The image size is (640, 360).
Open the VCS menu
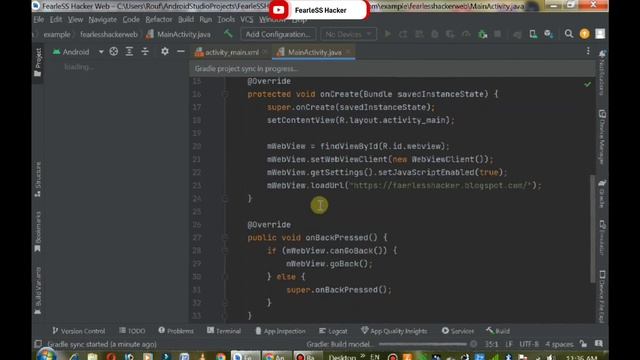pyautogui.click(x=247, y=20)
